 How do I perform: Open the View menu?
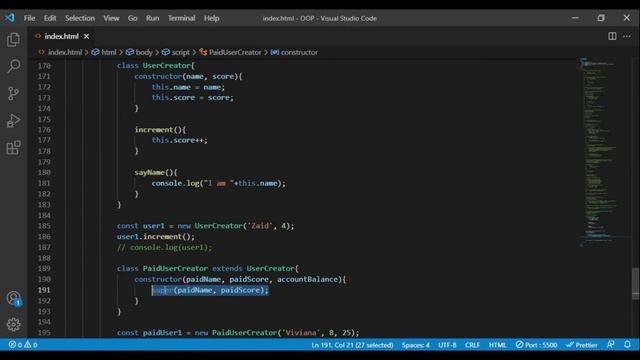[111, 18]
